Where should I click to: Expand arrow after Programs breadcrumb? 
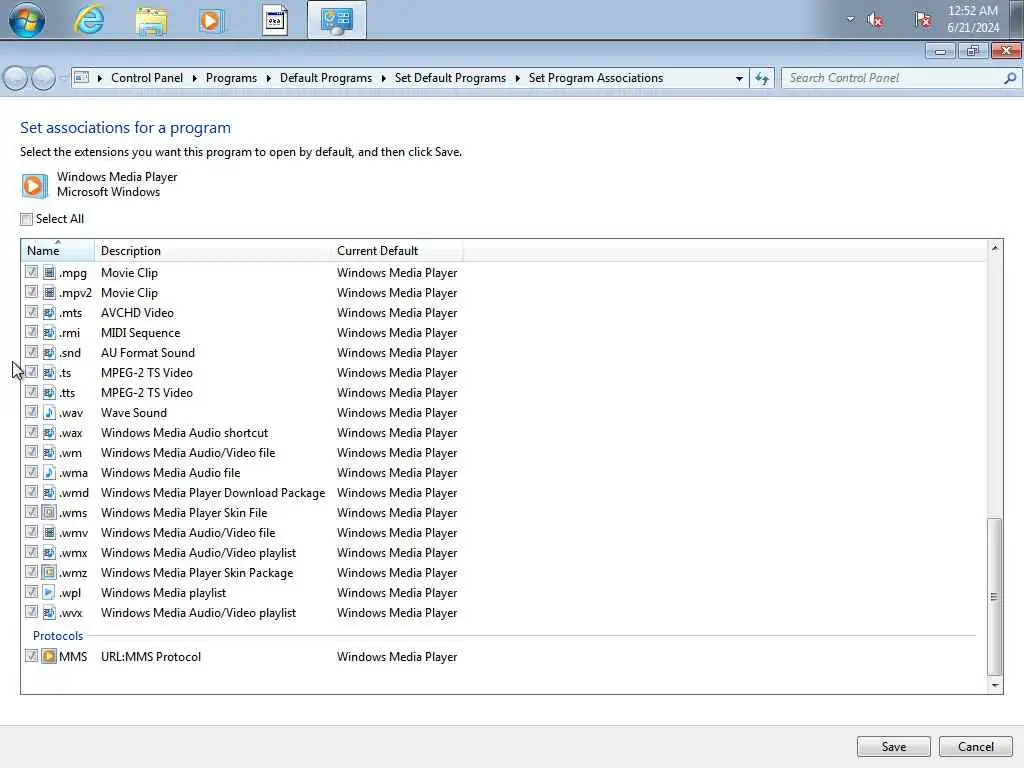tap(268, 78)
